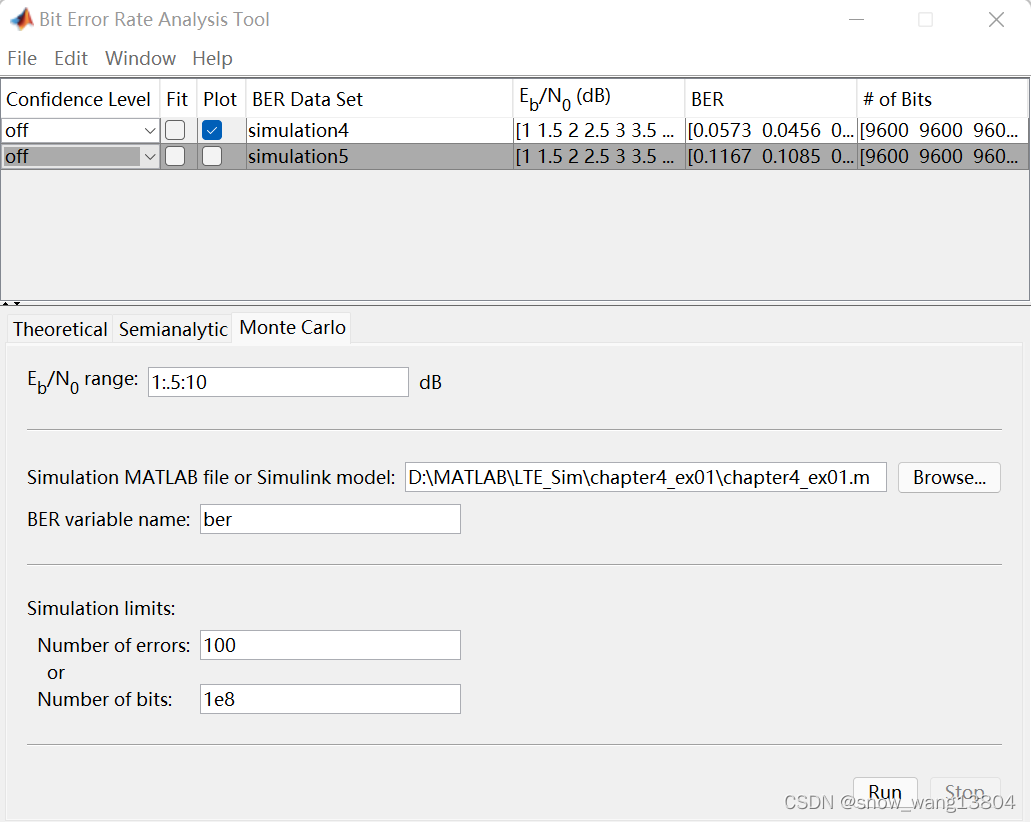Click the simulation file path field
1031x822 pixels.
(646, 477)
